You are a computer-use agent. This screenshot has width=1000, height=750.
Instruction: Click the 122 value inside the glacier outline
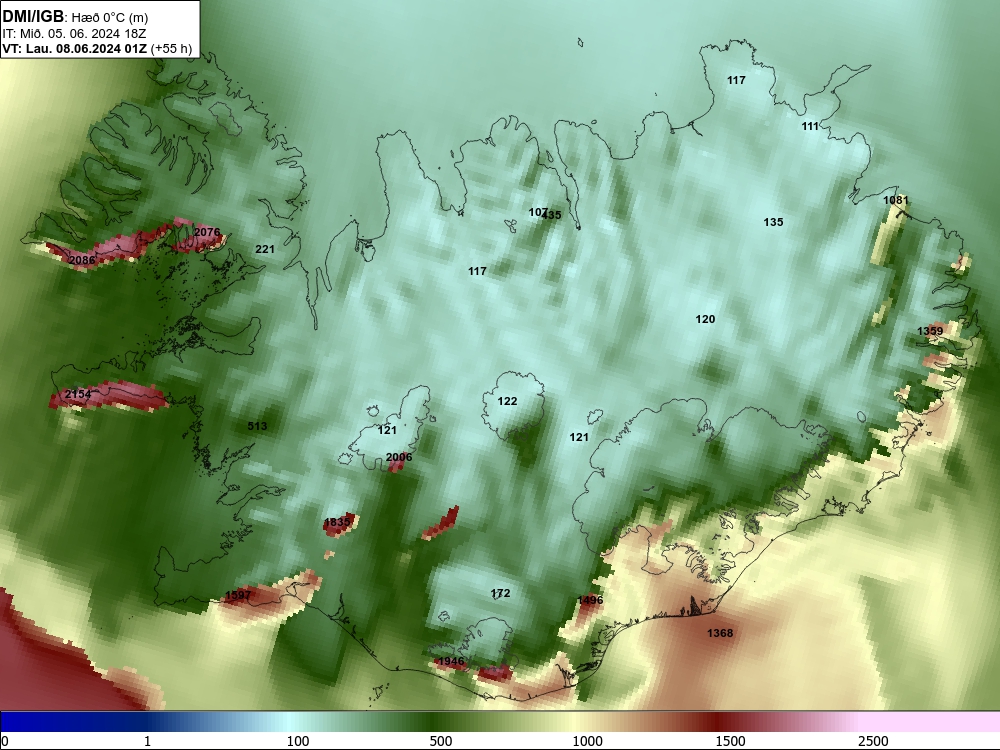pos(508,401)
